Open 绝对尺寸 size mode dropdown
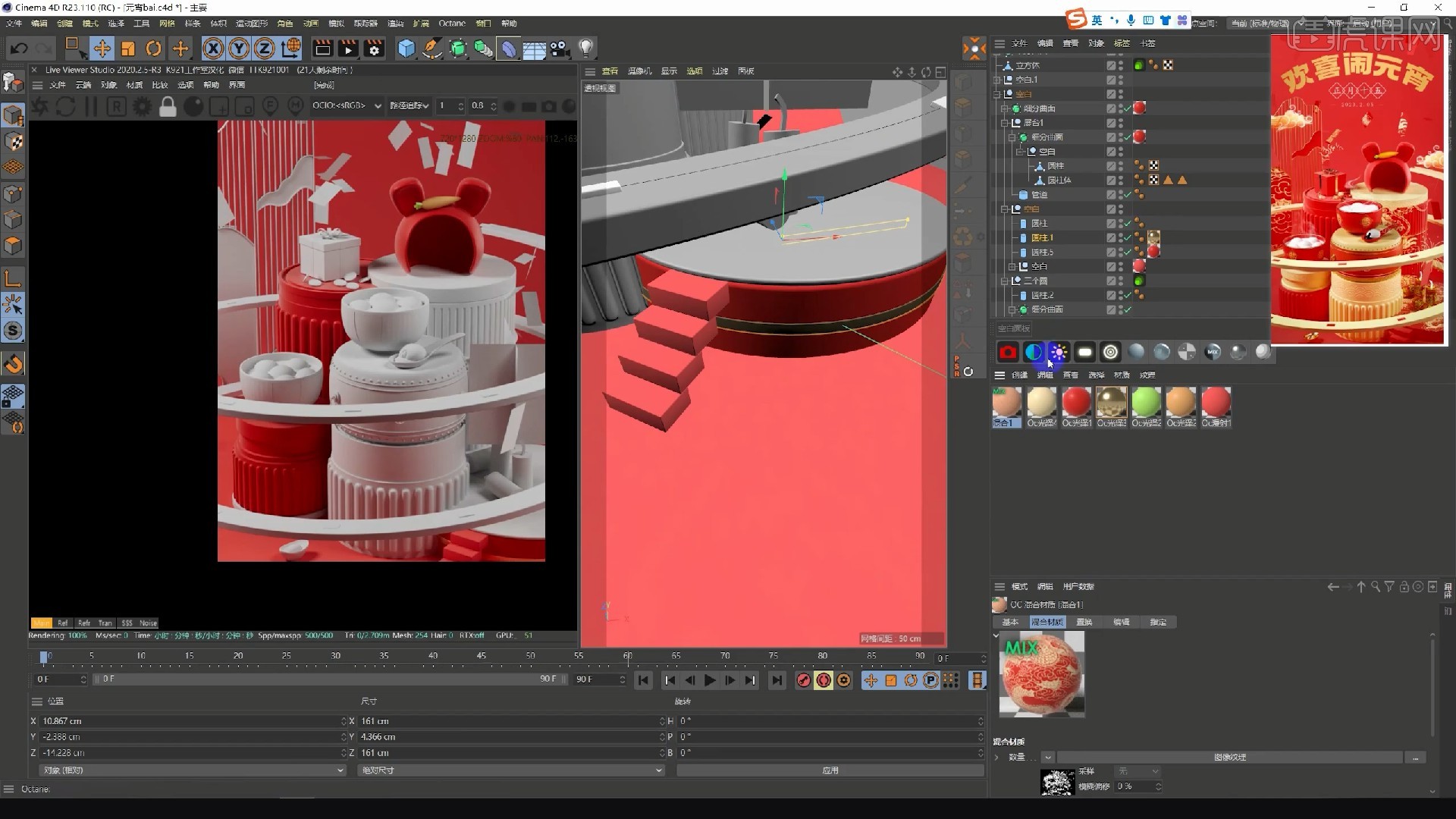The width and height of the screenshot is (1456, 819). click(x=510, y=770)
